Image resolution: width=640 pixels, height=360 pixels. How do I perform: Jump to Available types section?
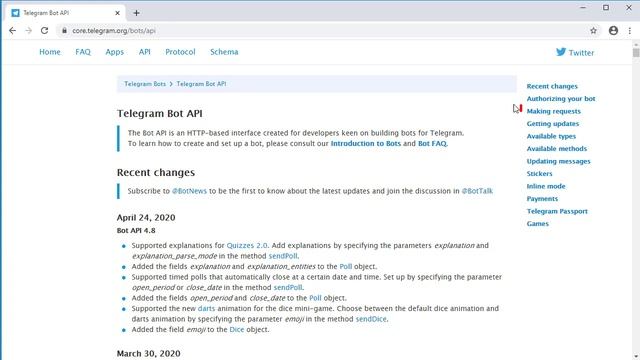[x=551, y=136]
